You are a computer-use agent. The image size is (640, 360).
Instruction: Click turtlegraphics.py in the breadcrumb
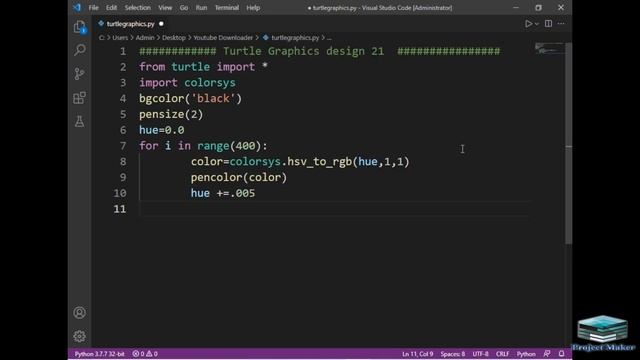point(295,38)
